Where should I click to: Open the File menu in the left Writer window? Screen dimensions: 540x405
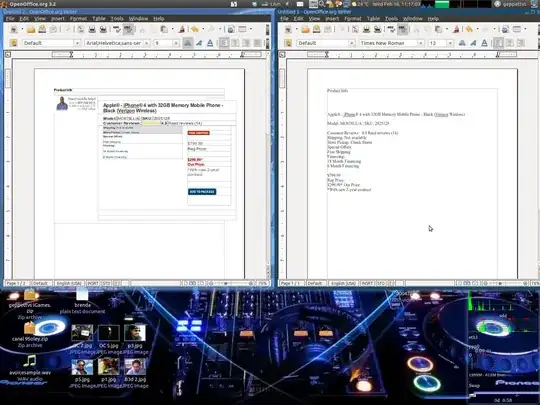coord(10,19)
